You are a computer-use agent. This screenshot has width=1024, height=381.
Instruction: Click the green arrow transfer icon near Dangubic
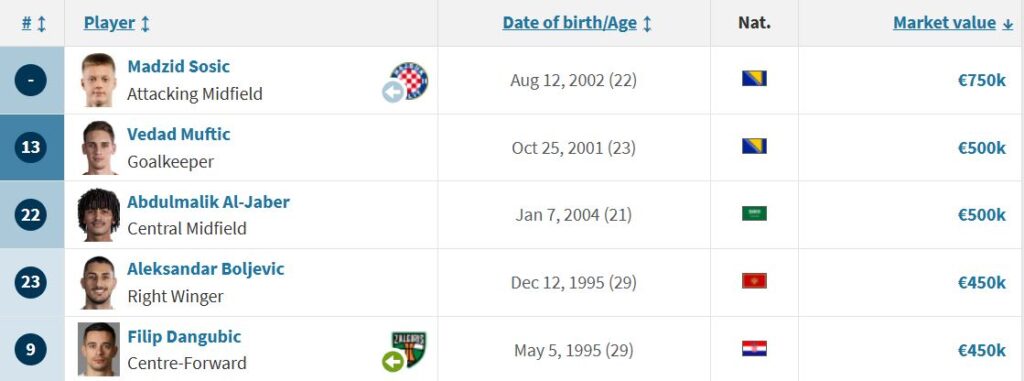point(393,361)
